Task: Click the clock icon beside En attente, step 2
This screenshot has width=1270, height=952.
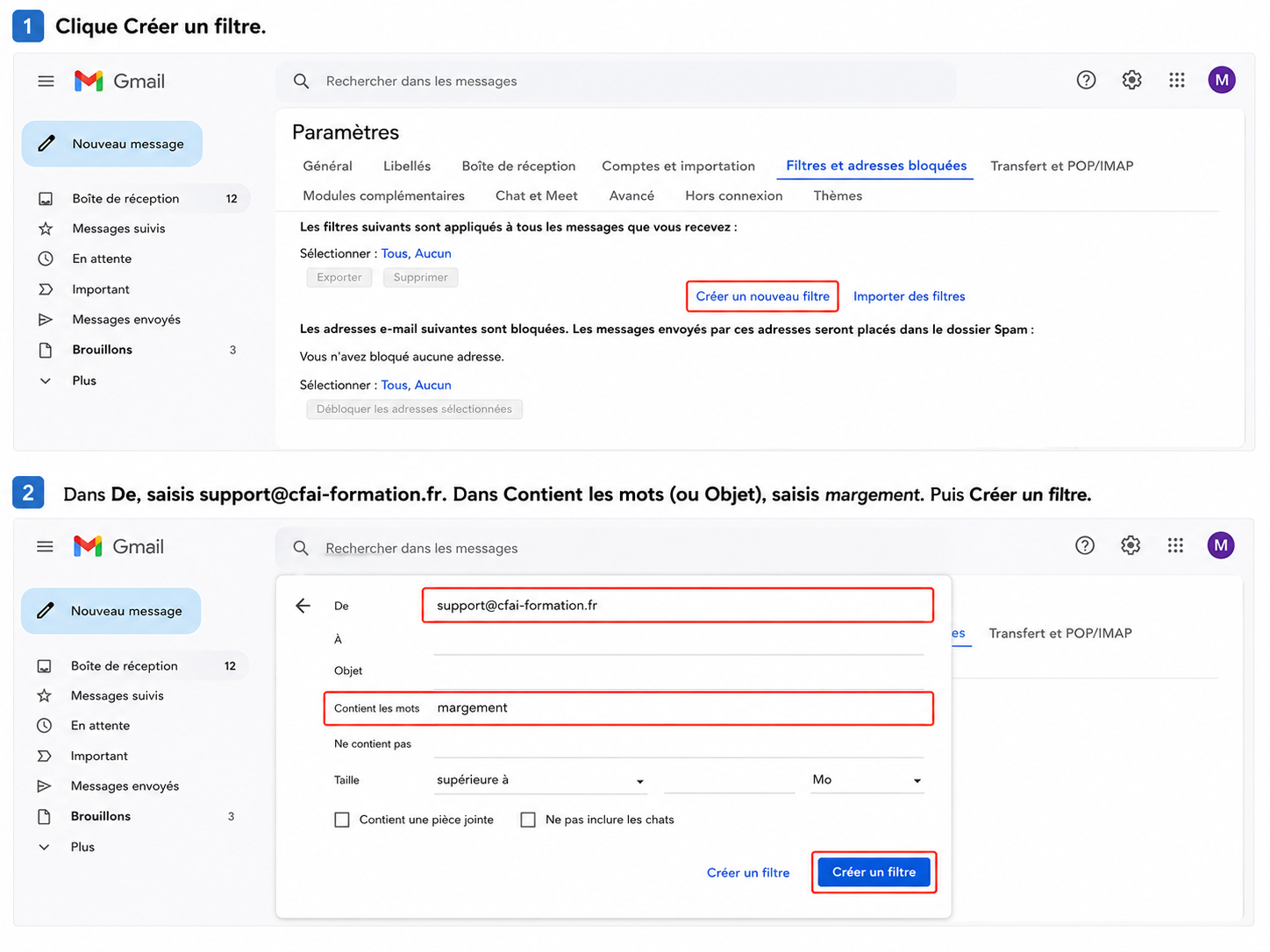Action: point(45,726)
